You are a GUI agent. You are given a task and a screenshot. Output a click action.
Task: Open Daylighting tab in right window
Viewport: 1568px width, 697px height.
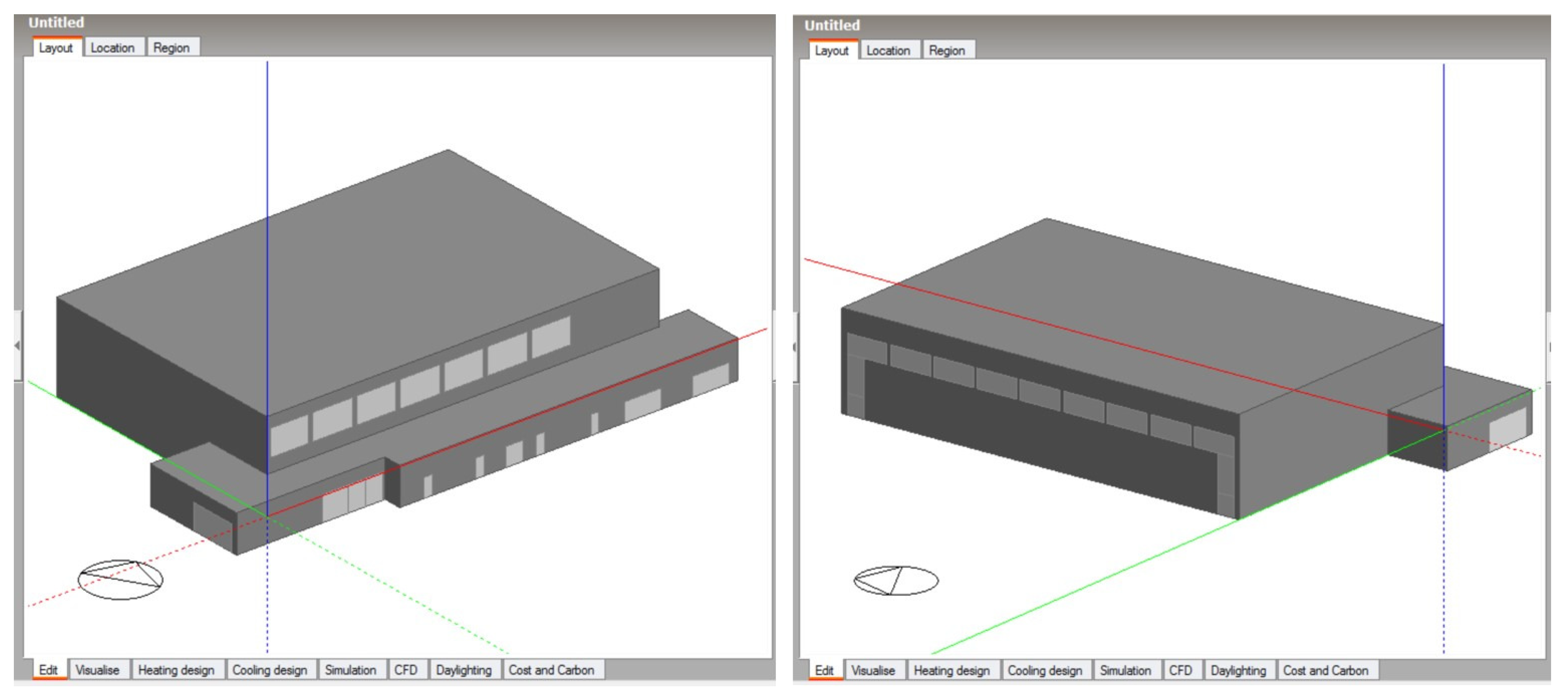point(1238,670)
